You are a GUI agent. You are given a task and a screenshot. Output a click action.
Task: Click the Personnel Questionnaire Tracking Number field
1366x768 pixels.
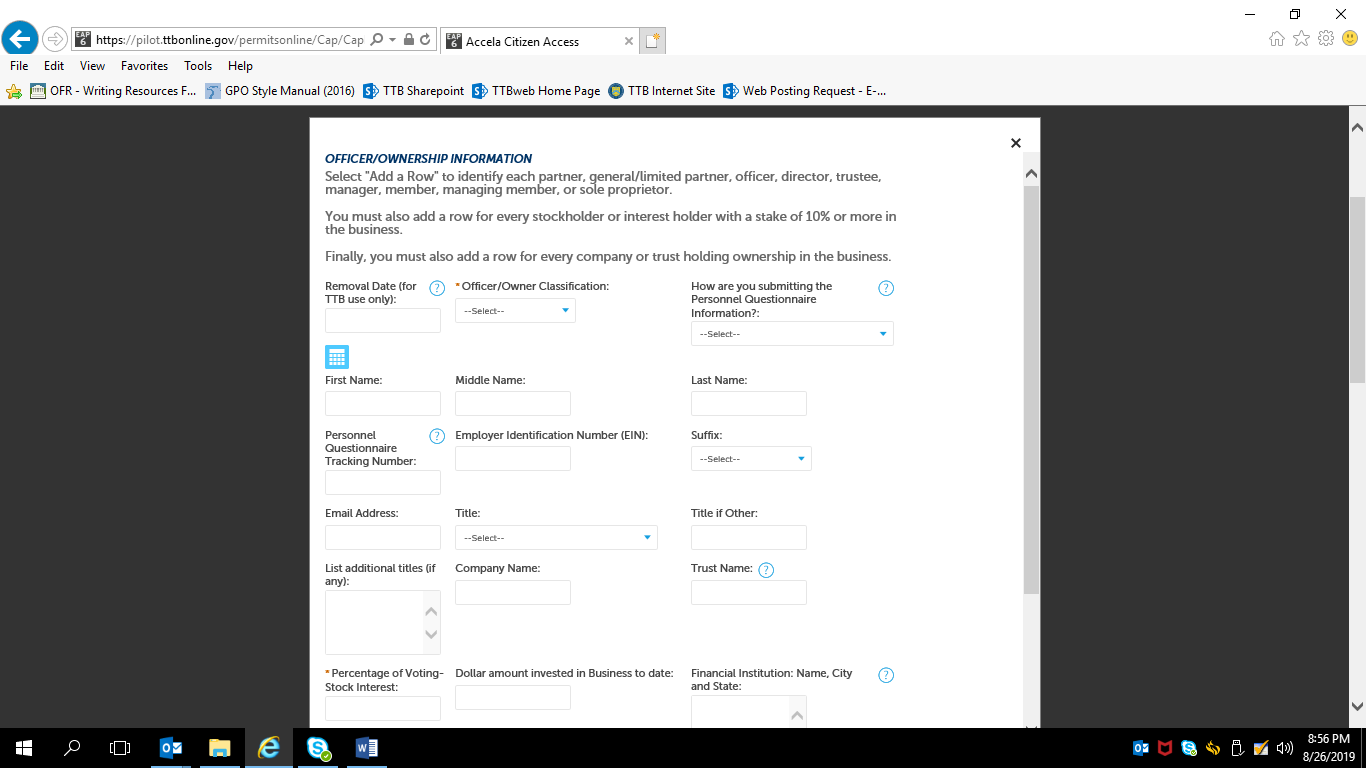(x=383, y=482)
